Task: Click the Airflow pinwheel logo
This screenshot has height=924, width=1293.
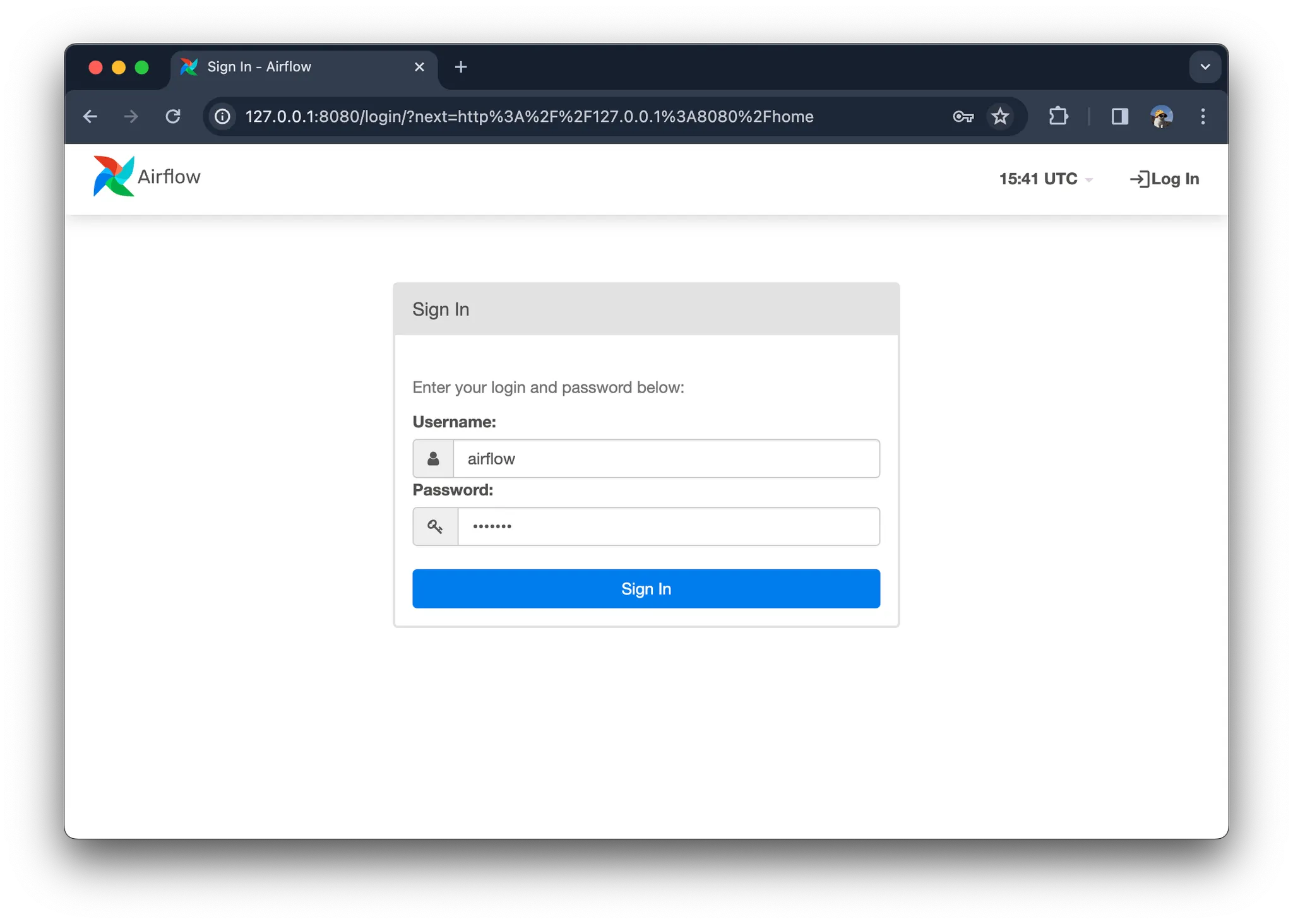Action: click(x=114, y=176)
